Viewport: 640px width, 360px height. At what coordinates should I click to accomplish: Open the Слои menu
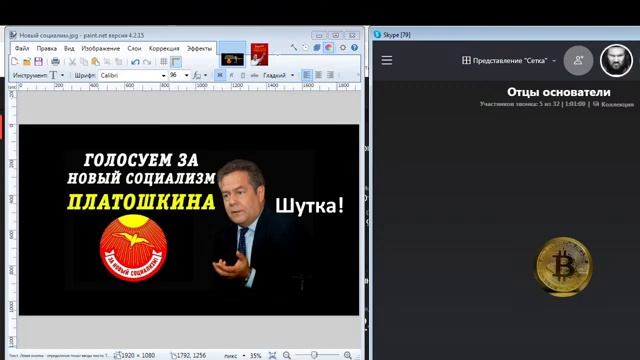pyautogui.click(x=134, y=48)
